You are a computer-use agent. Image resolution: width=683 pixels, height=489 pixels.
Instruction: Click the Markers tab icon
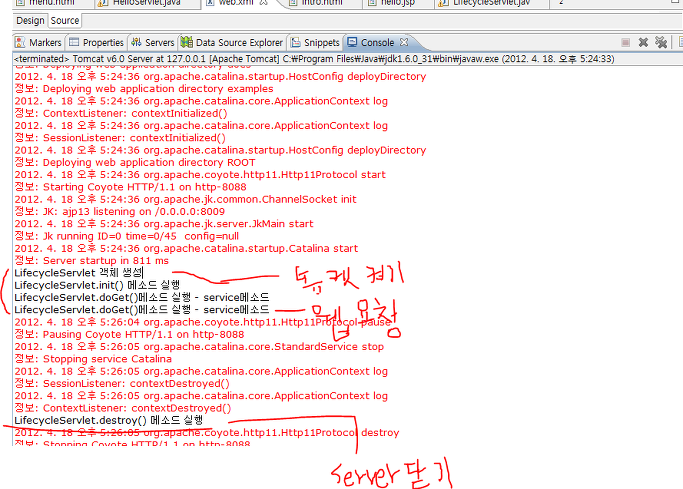[x=20, y=42]
